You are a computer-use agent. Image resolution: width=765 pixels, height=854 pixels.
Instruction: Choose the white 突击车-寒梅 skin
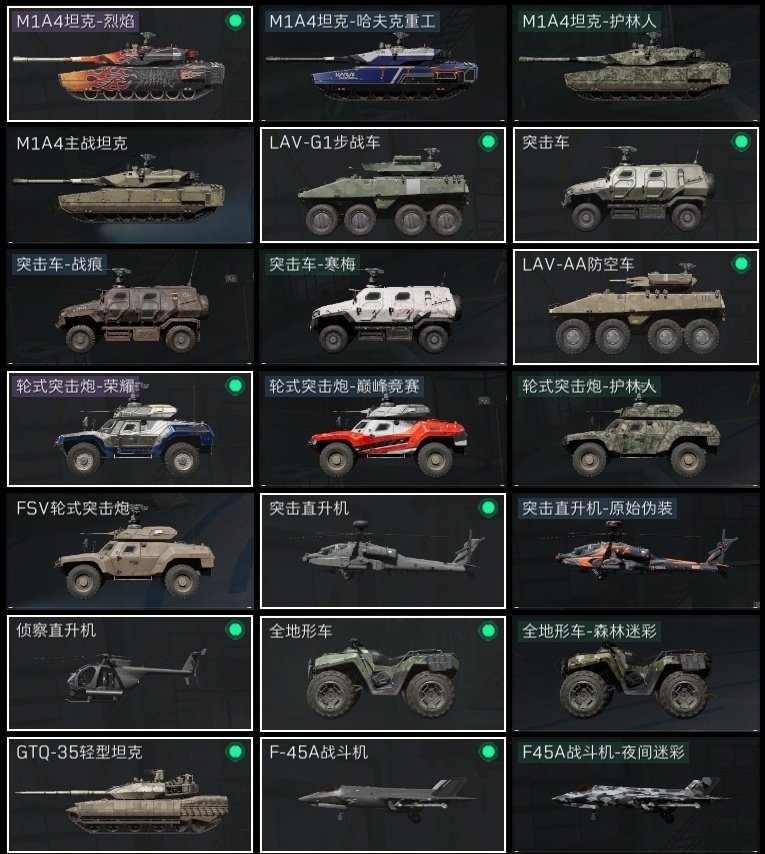point(383,307)
